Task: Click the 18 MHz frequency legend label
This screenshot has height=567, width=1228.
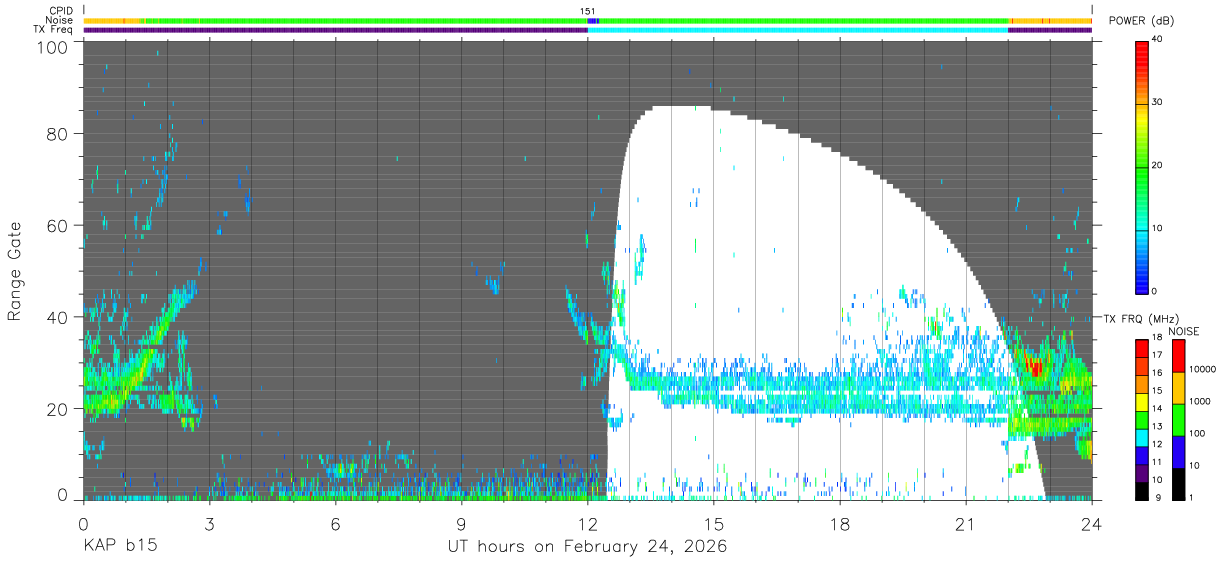Action: 1156,339
